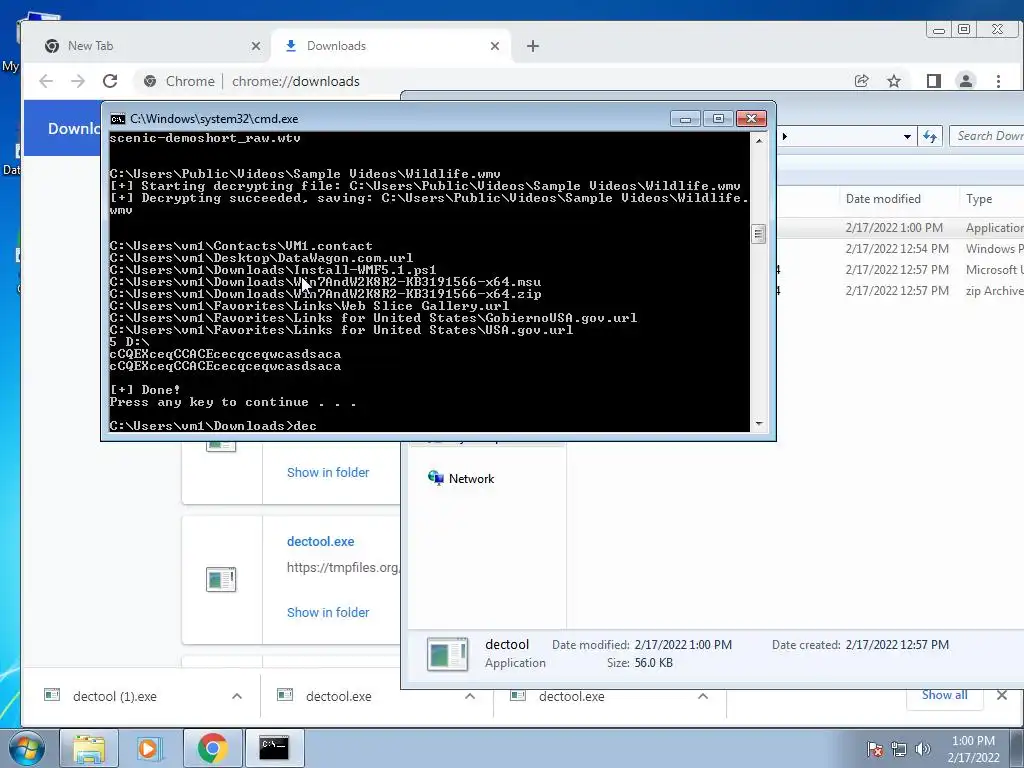Click cmd.exe taskbar icon
This screenshot has width=1024, height=768.
pyautogui.click(x=274, y=748)
